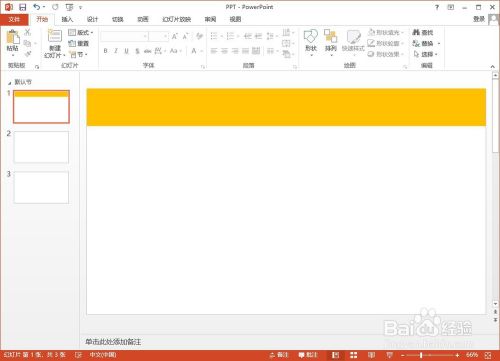Screen dimensions: 500x361
Task: Open the Shapes gallery icon
Action: pyautogui.click(x=311, y=36)
